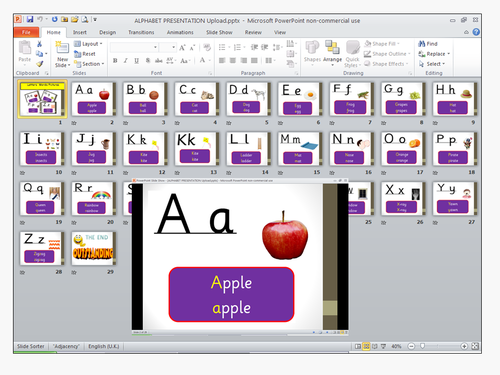The height and width of the screenshot is (375, 500).
Task: Toggle Bold formatting
Action: tap(115, 61)
